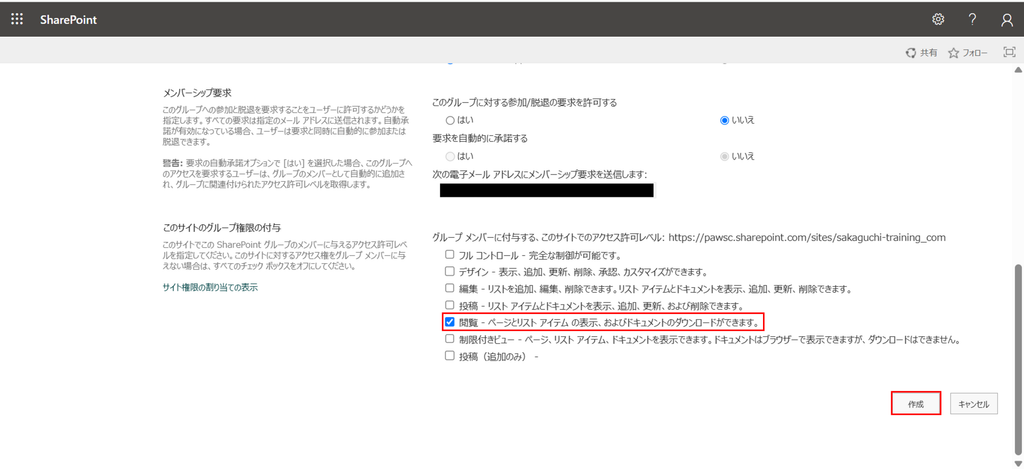Viewport: 1024px width, 469px height.
Task: Click the SharePoint title in header
Action: (x=69, y=20)
